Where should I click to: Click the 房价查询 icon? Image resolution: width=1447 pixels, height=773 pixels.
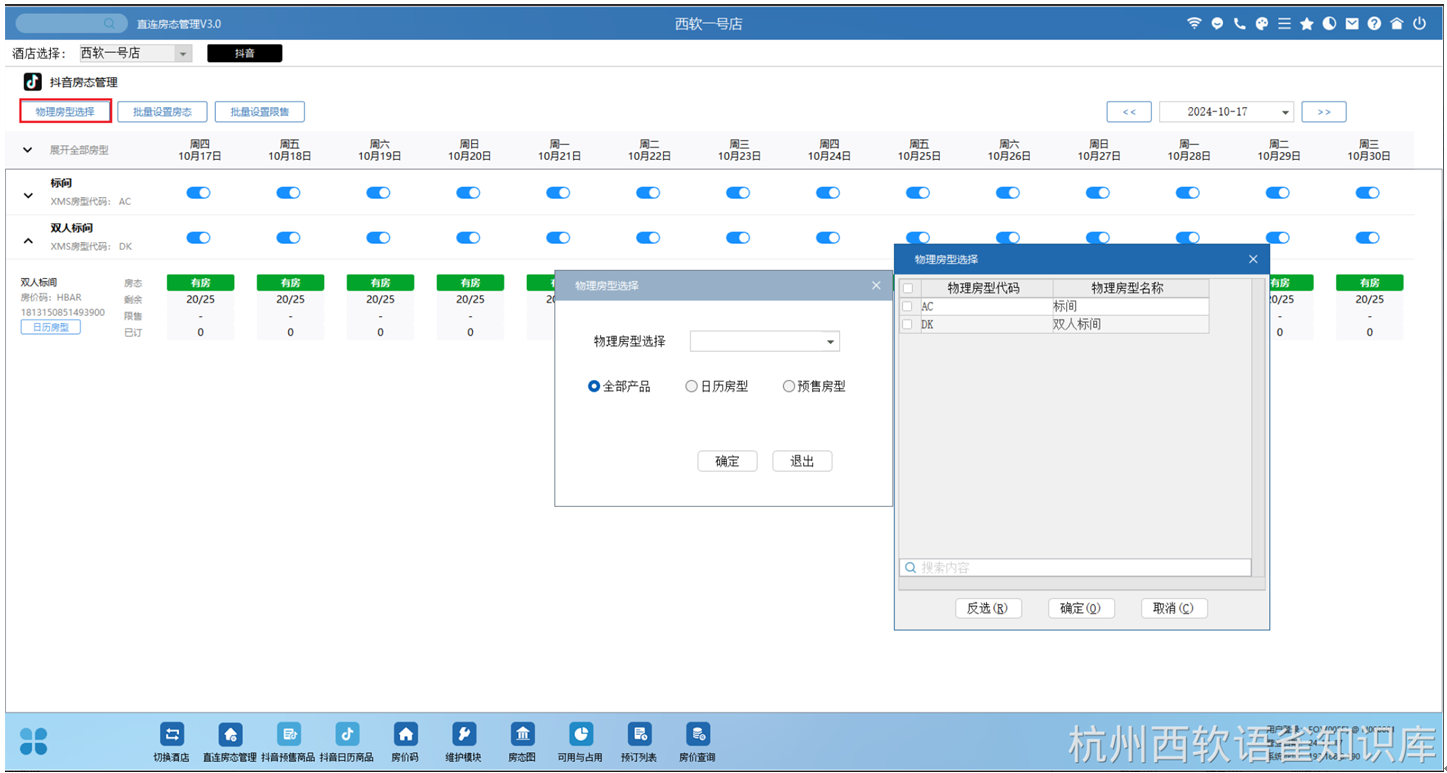[x=697, y=735]
